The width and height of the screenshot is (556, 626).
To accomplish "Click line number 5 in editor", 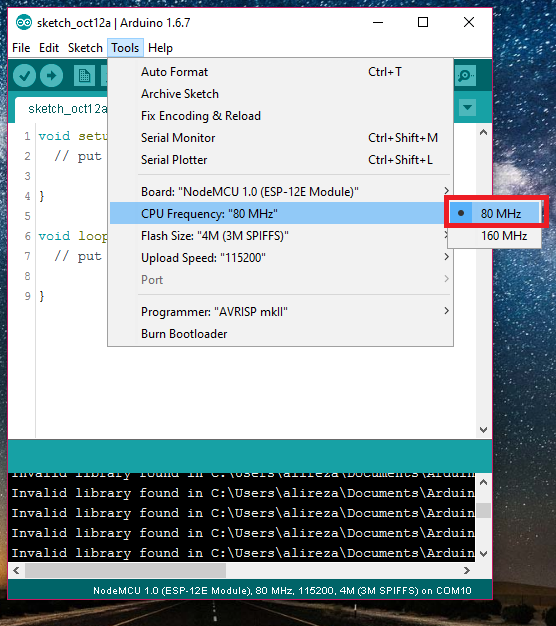I will tap(27, 216).
